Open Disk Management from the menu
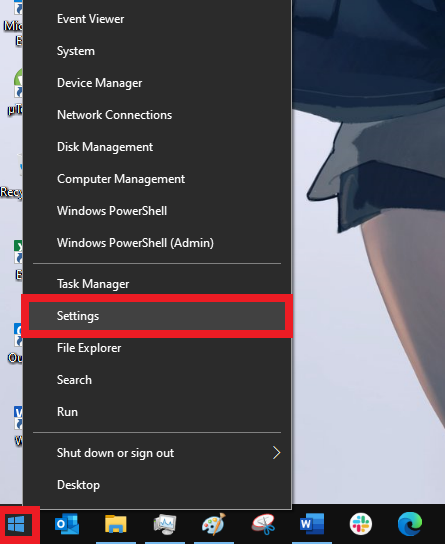The image size is (445, 546). 157,147
